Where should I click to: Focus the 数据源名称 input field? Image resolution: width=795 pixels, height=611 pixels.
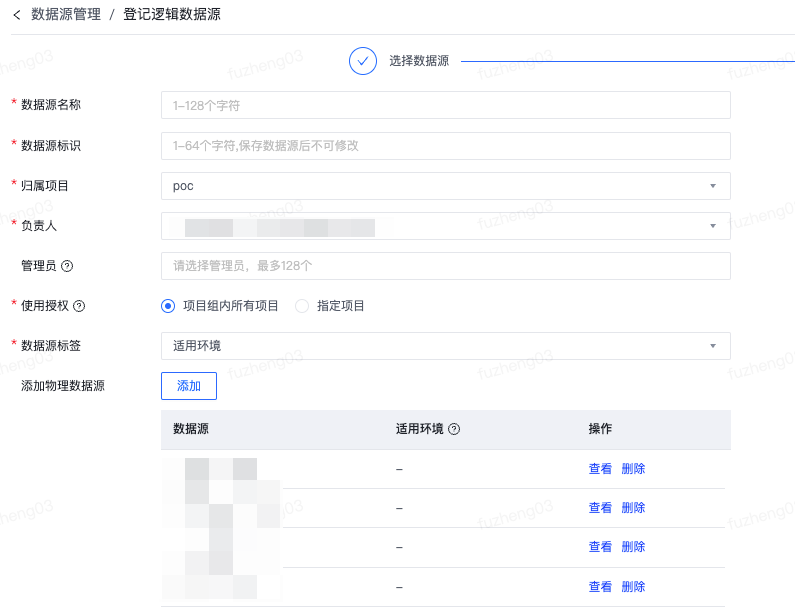pyautogui.click(x=445, y=106)
